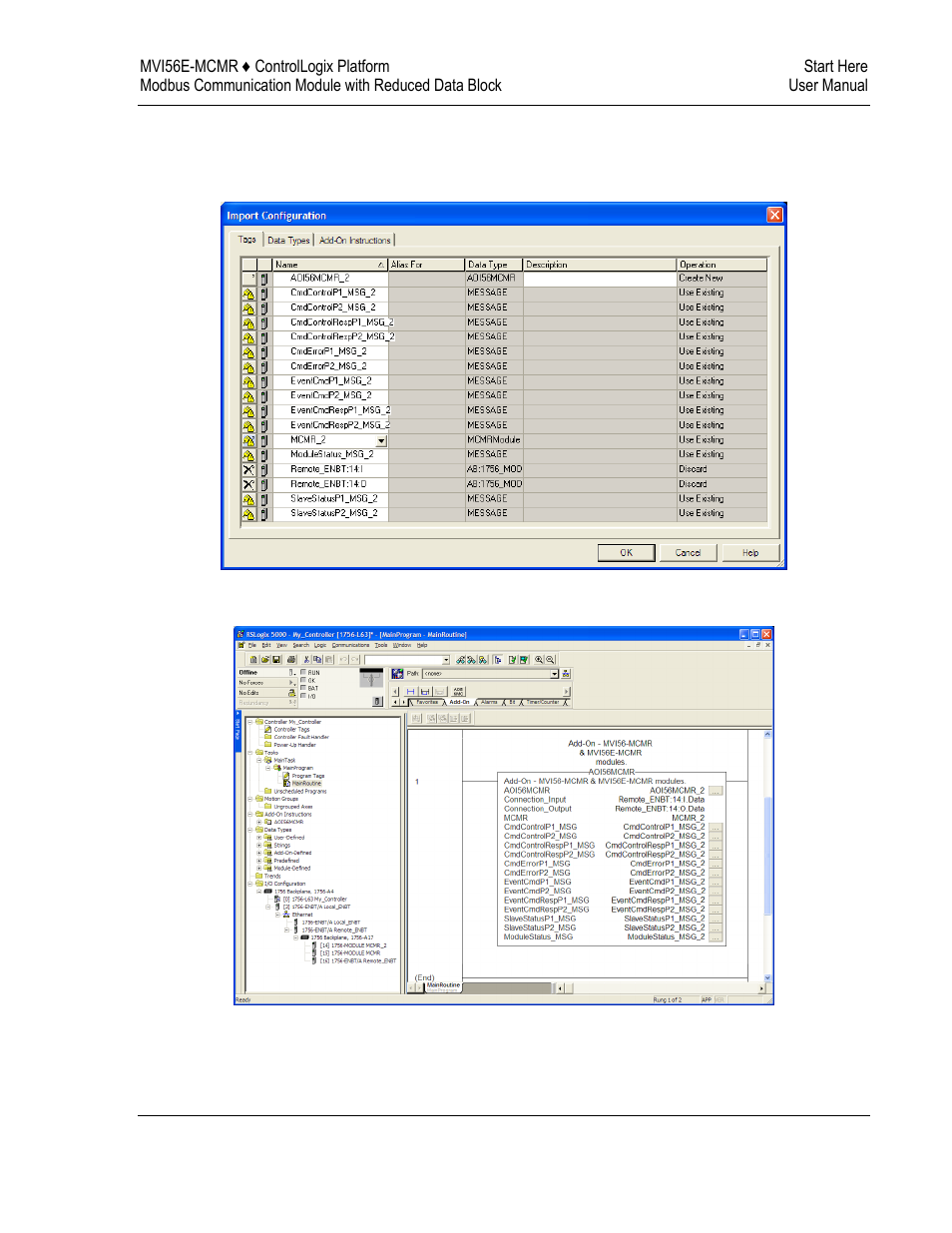Click the Open file toolbar icon in RSLogix

tap(265, 660)
